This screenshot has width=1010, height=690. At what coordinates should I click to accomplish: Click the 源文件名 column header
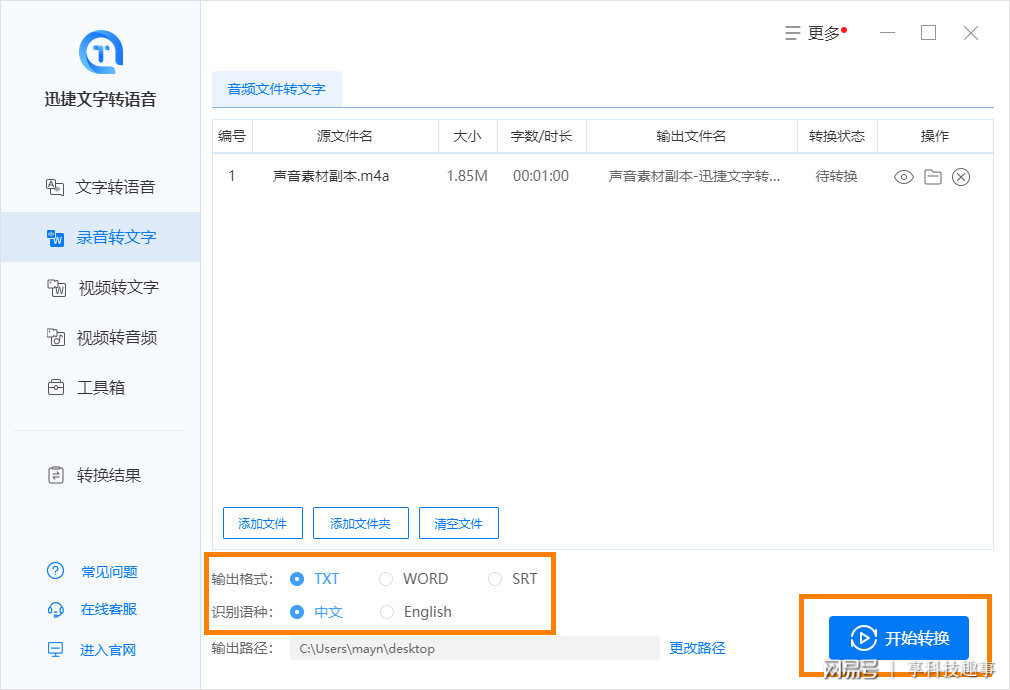click(x=345, y=136)
